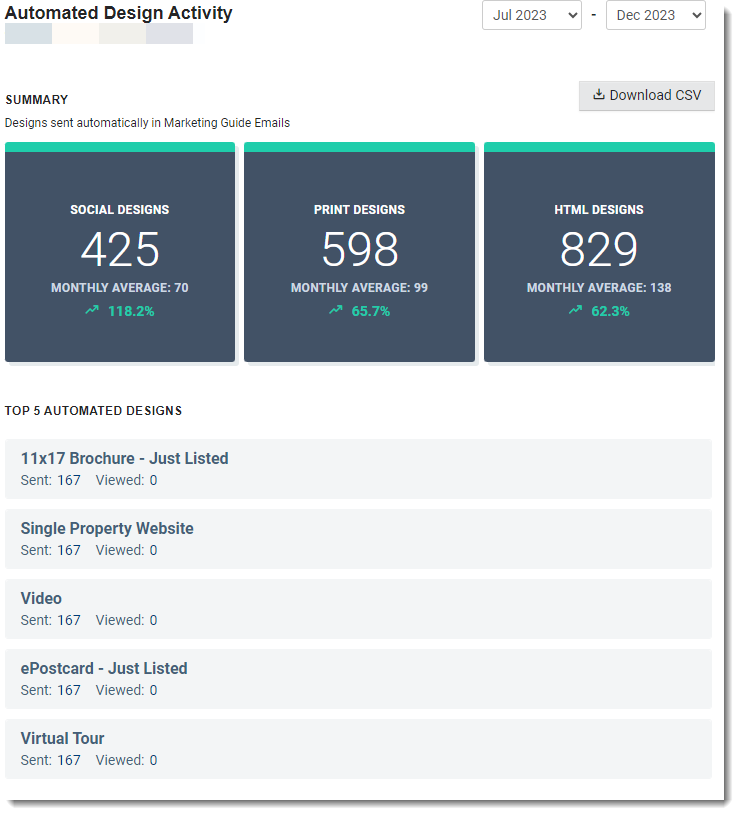
Task: Open the Single Property Website entry
Action: 358,538
